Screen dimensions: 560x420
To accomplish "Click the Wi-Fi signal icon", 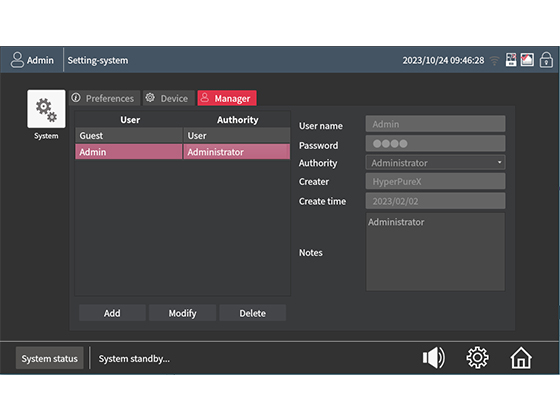I will coord(494,60).
